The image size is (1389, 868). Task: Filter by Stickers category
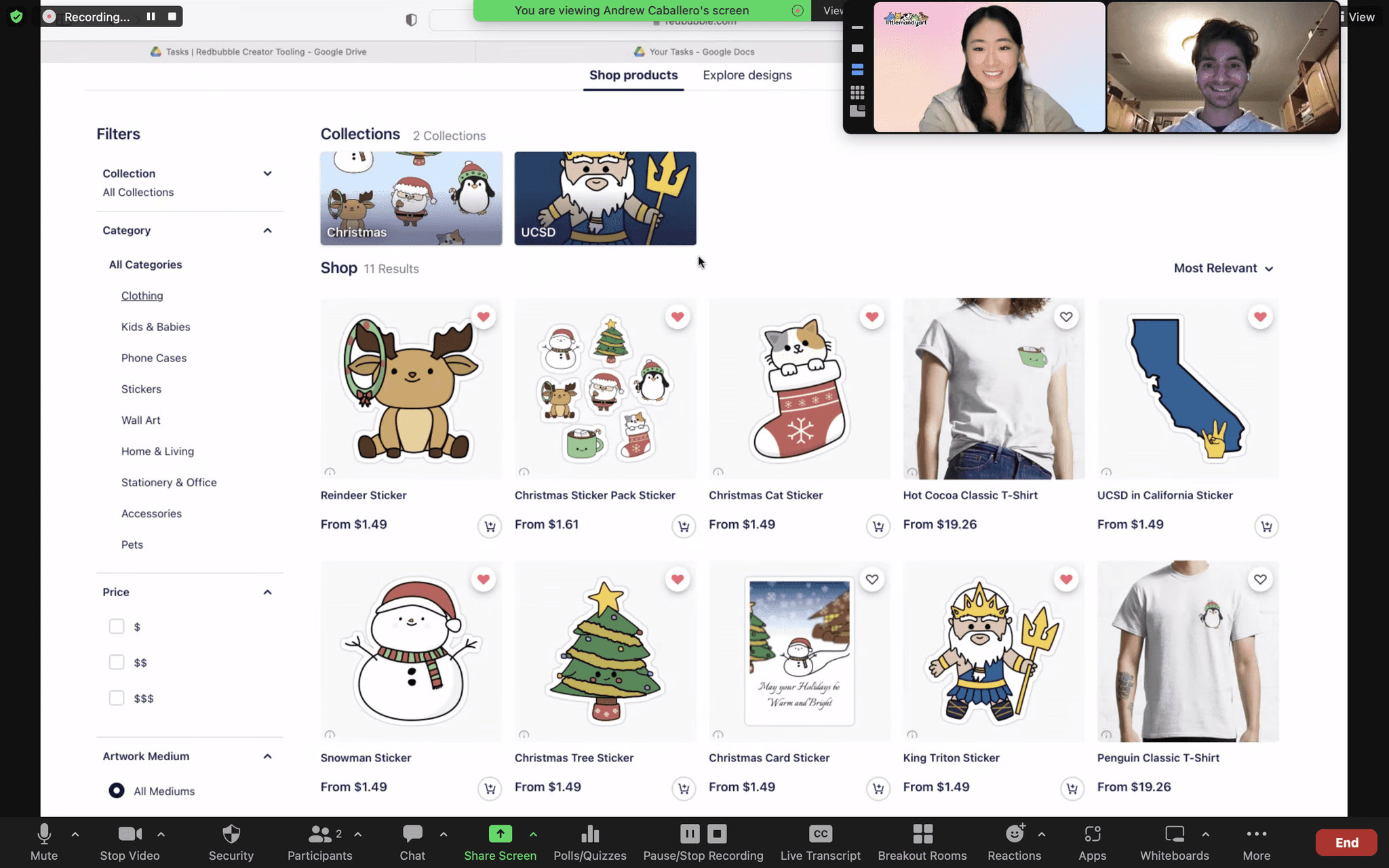point(141,389)
